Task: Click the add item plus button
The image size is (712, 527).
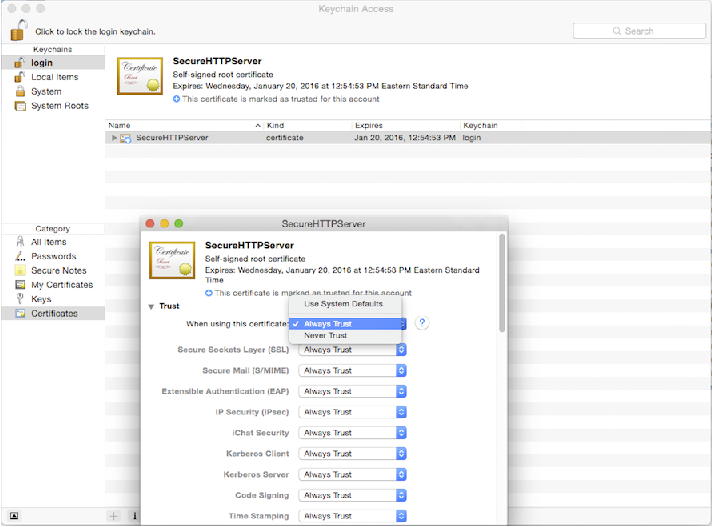Action: pos(113,516)
